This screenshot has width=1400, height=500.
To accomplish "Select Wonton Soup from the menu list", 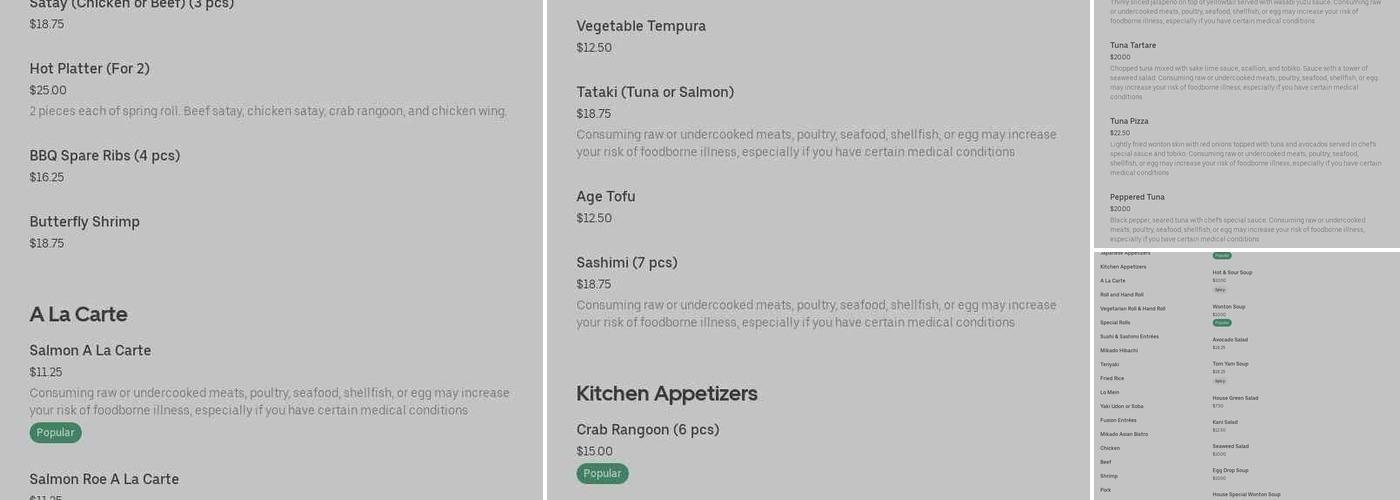I will click(x=1229, y=307).
